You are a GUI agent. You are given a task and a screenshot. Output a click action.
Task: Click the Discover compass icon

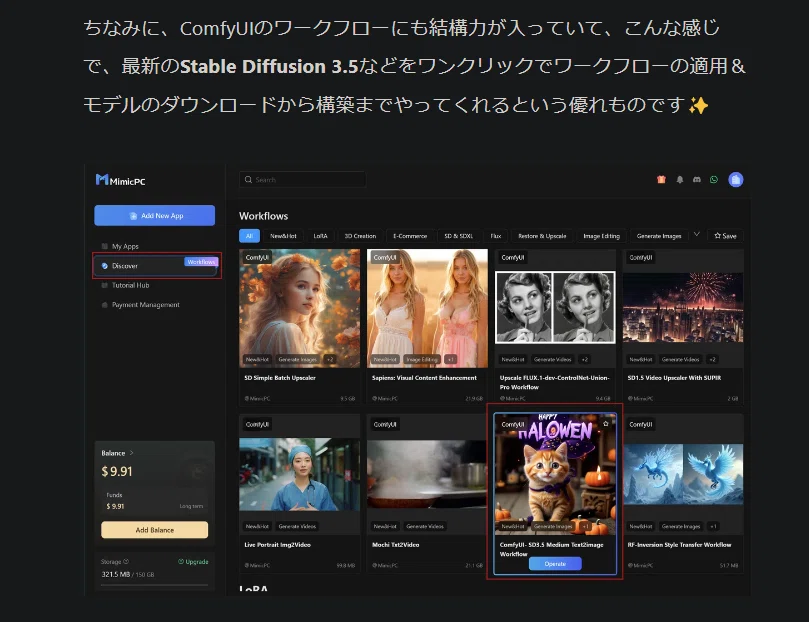pyautogui.click(x=105, y=266)
